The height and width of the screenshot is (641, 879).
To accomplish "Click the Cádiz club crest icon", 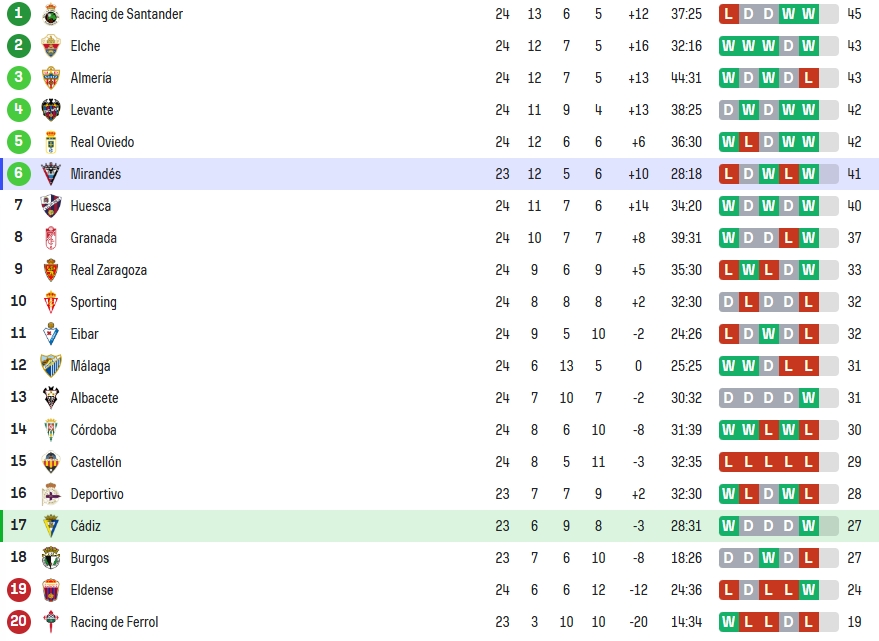I will (51, 525).
